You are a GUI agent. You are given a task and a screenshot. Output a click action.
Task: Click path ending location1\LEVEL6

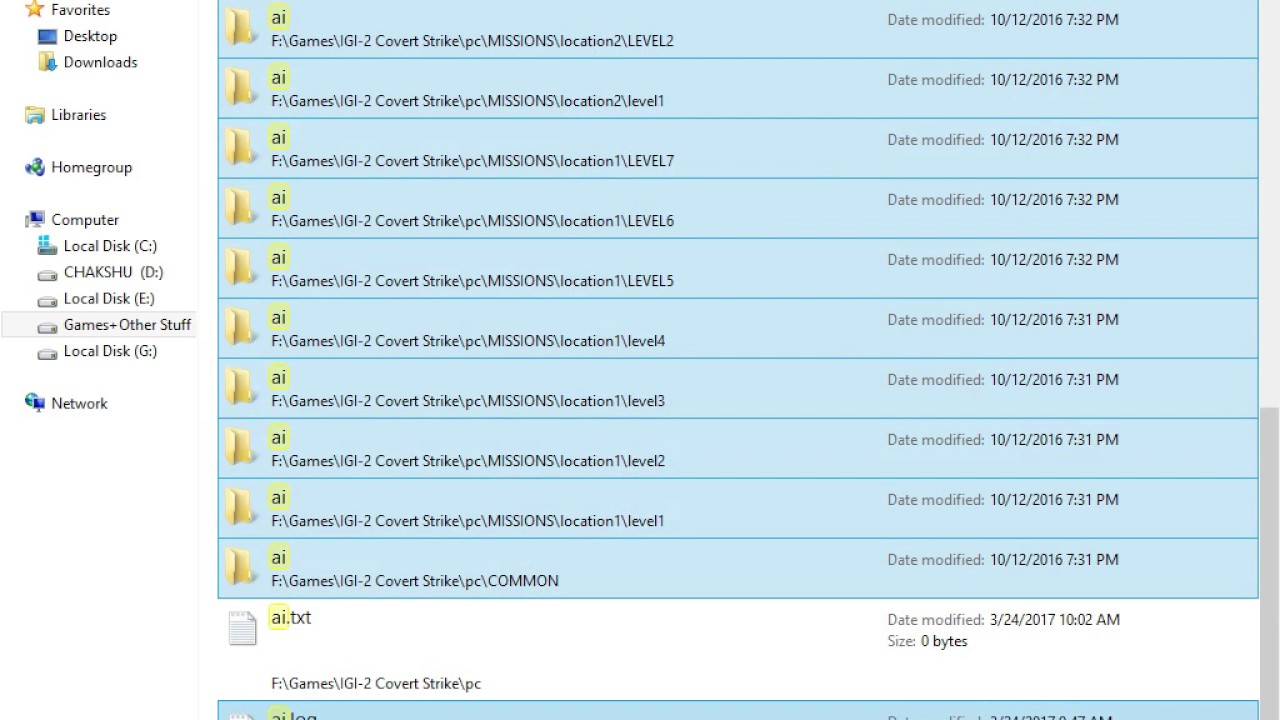[472, 221]
